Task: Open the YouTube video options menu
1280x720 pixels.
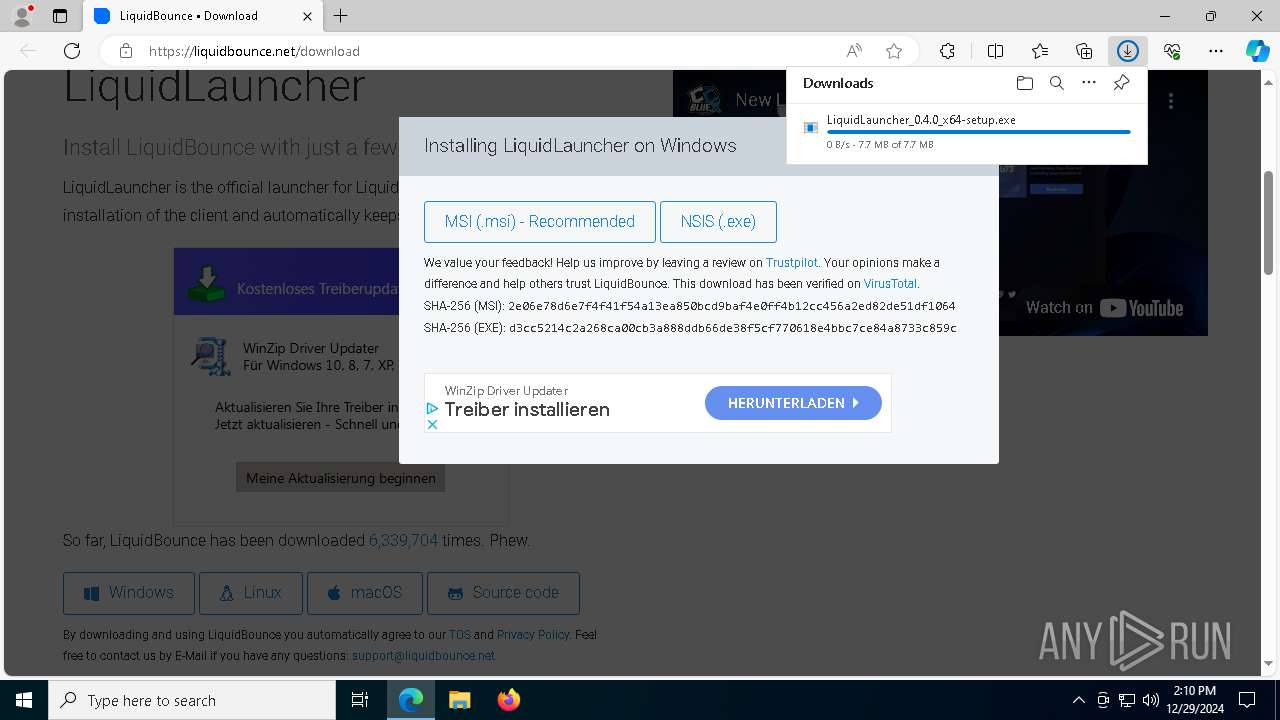Action: 1171,100
